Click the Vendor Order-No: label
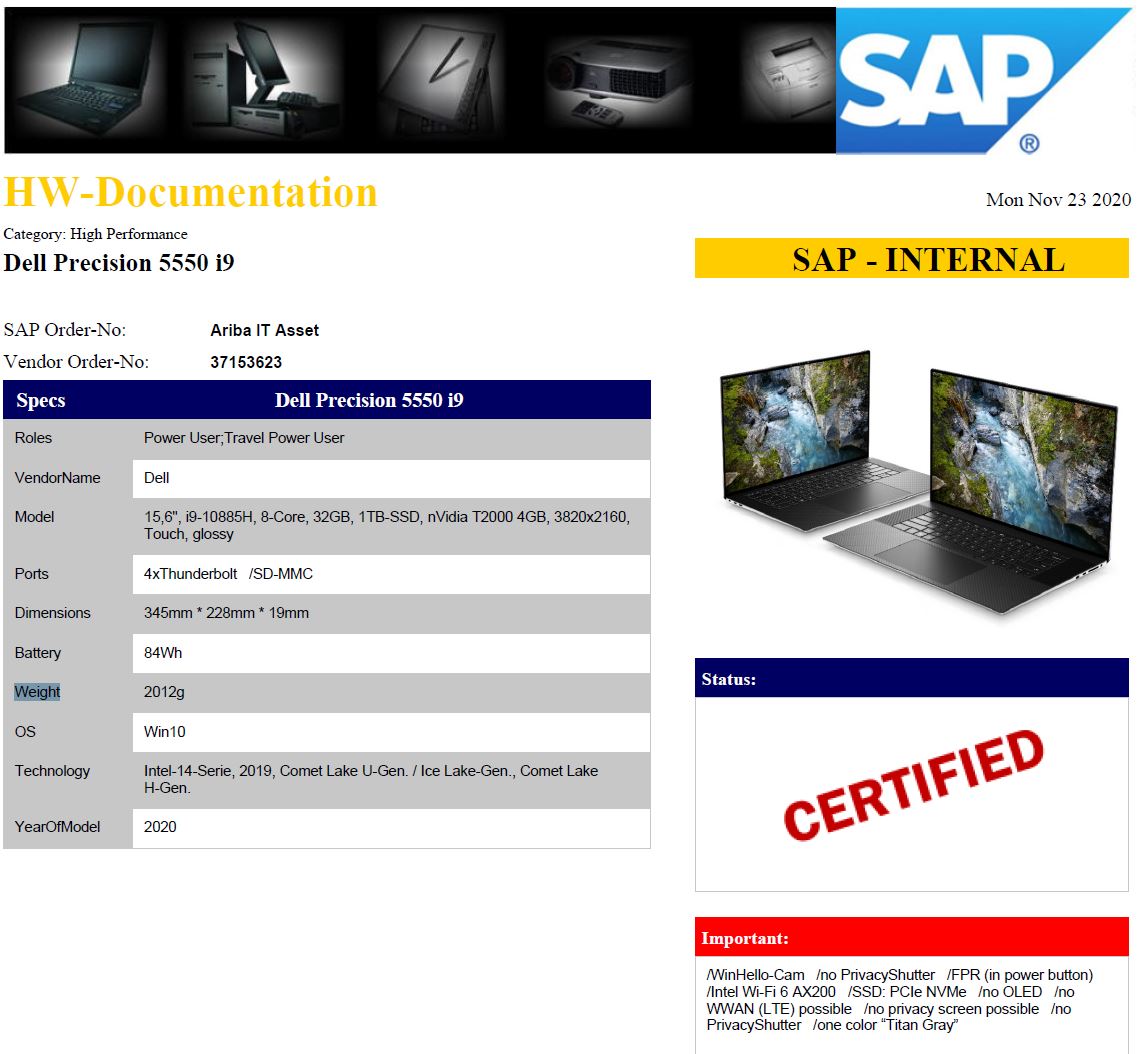 pos(77,362)
